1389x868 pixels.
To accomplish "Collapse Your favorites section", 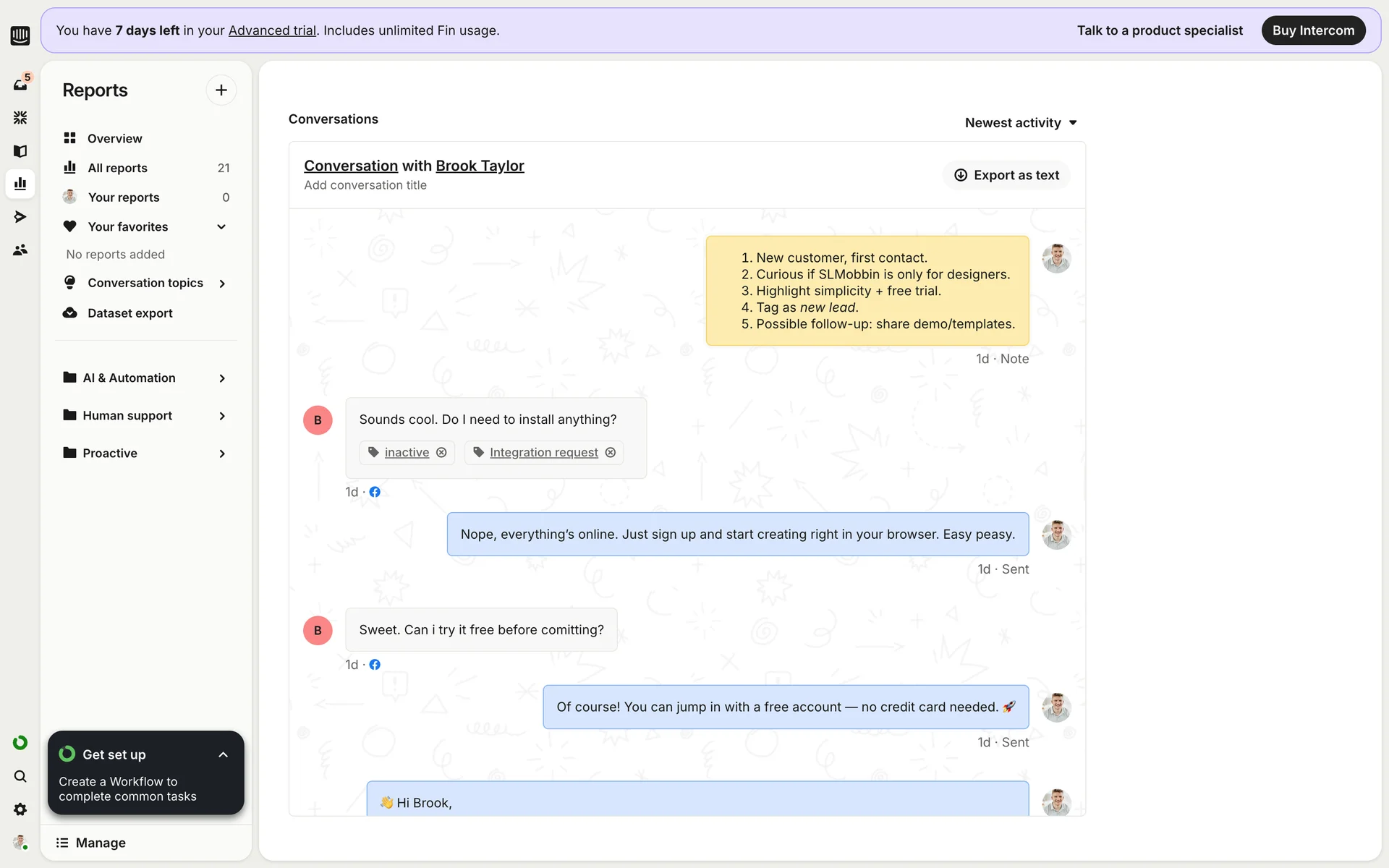I will pos(221,226).
